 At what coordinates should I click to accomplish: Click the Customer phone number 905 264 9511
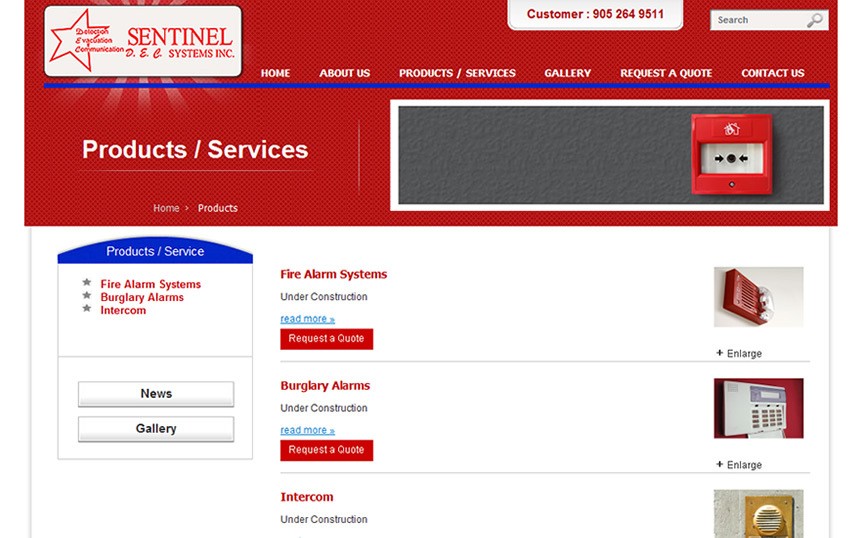pyautogui.click(x=628, y=14)
